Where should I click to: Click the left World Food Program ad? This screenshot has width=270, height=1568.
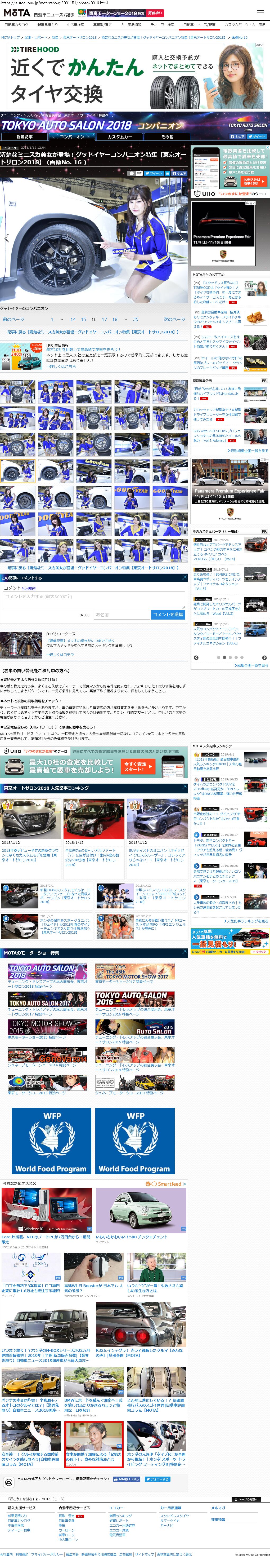51,1141
